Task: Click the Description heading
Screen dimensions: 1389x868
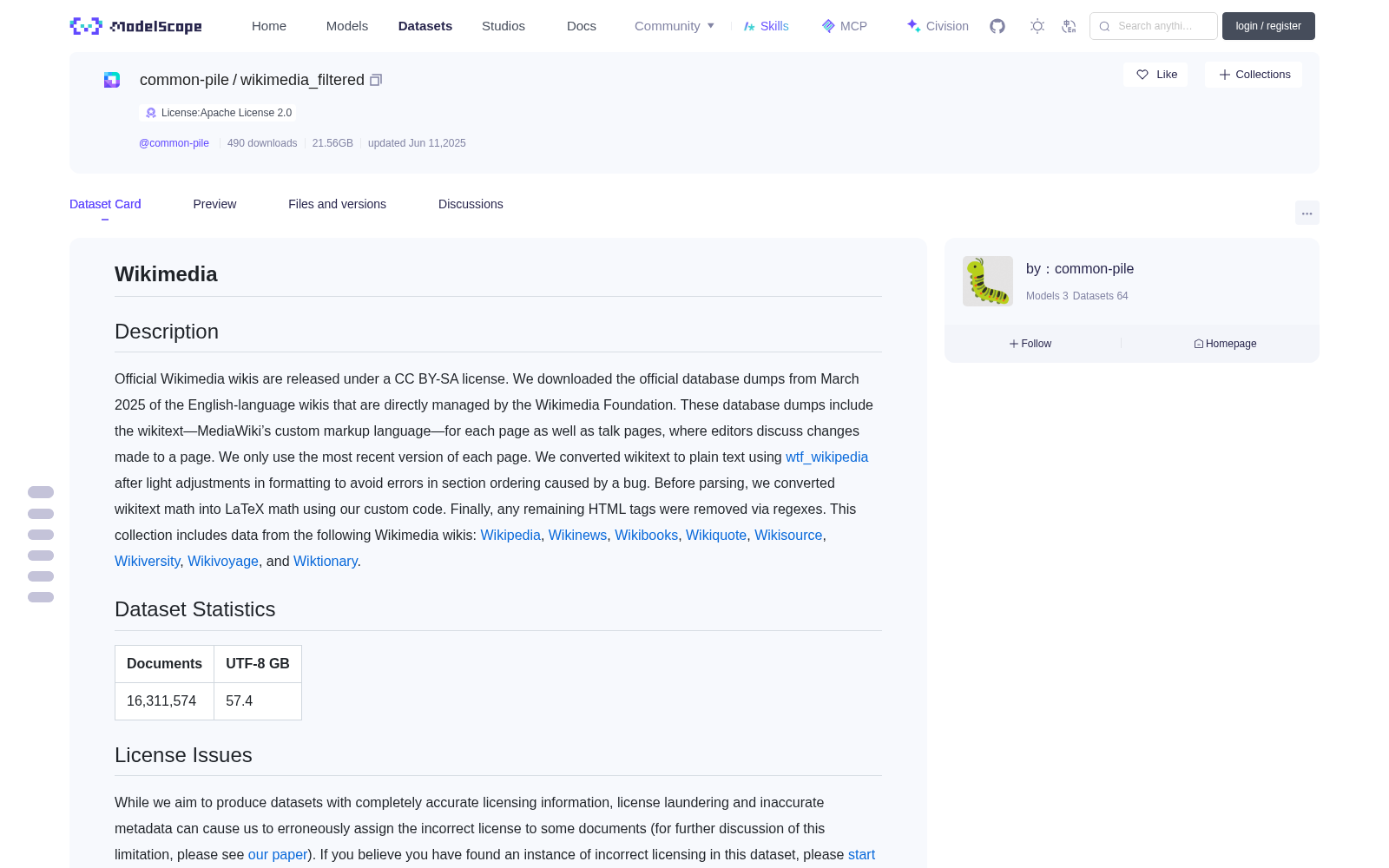Action: point(167,332)
